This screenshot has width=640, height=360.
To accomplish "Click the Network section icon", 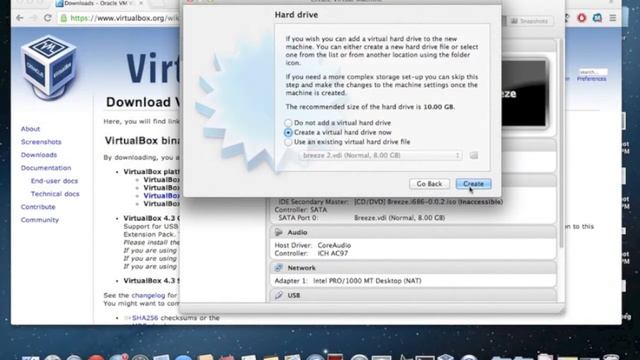I will pos(279,268).
